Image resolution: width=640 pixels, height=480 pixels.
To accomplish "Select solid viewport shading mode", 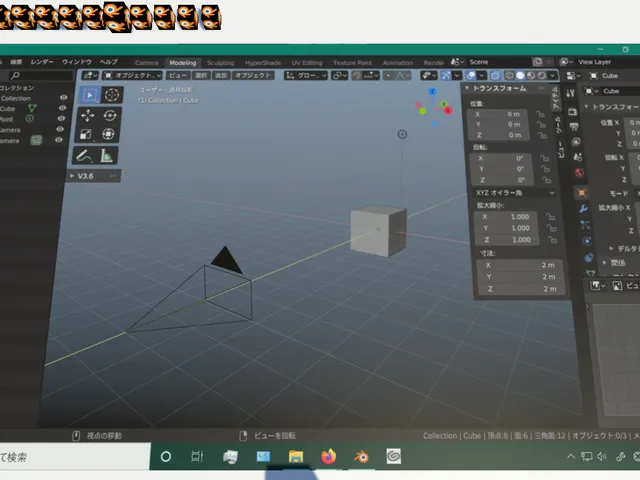I will point(520,76).
